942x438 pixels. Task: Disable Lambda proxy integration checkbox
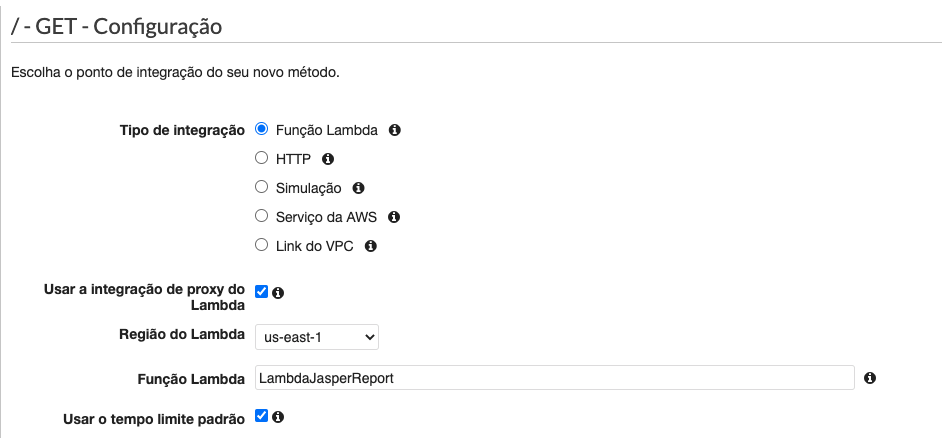coord(261,291)
